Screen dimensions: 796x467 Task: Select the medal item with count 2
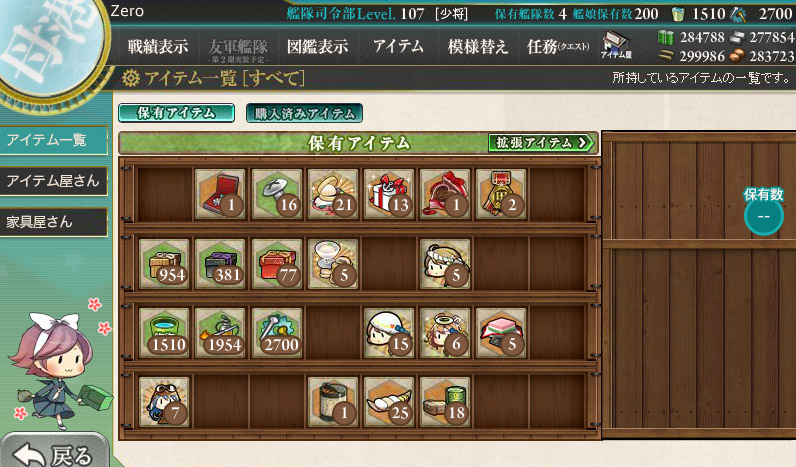click(x=501, y=194)
